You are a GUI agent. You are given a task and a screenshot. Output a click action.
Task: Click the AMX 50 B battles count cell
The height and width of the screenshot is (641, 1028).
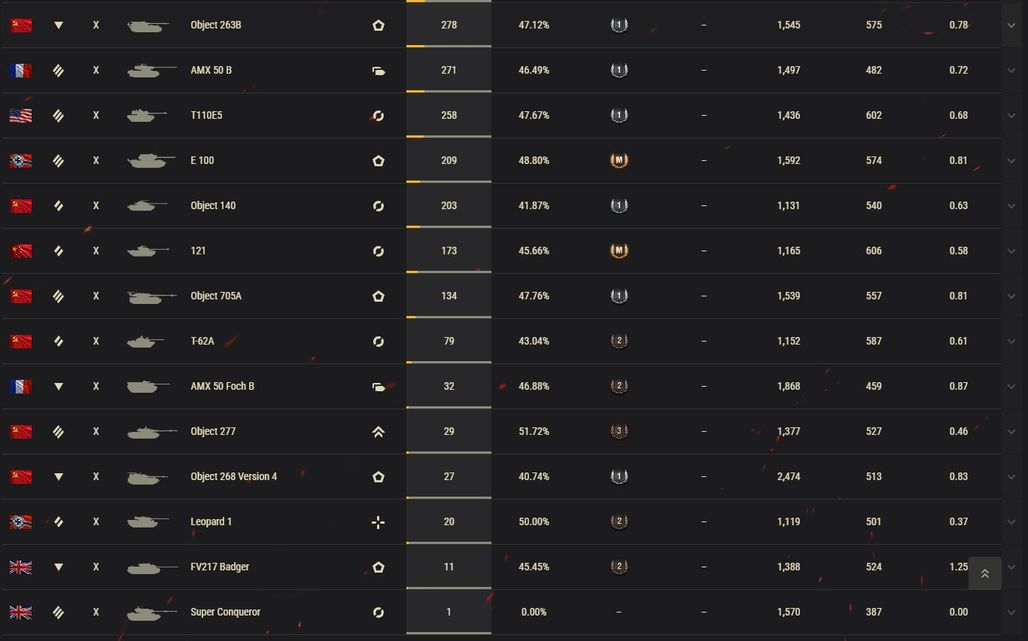448,70
